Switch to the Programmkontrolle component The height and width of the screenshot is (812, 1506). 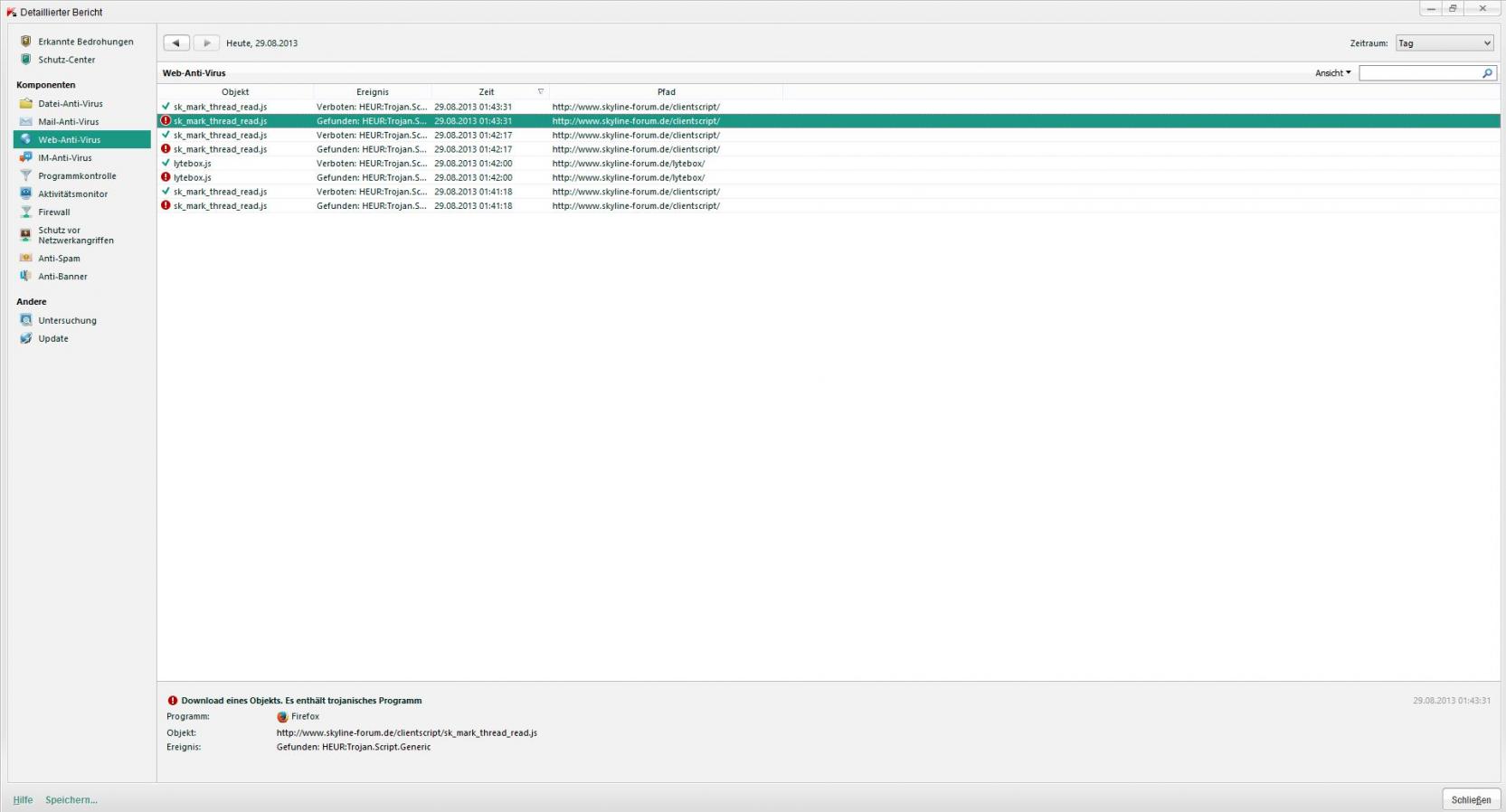tap(77, 176)
